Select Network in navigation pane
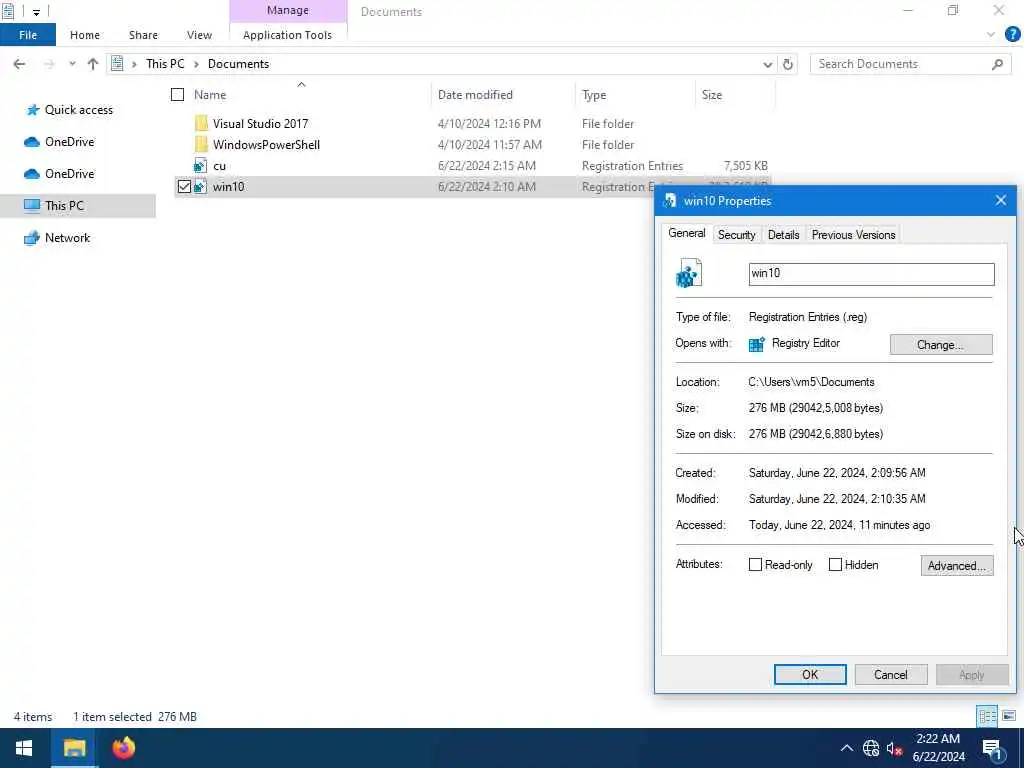 (x=67, y=238)
